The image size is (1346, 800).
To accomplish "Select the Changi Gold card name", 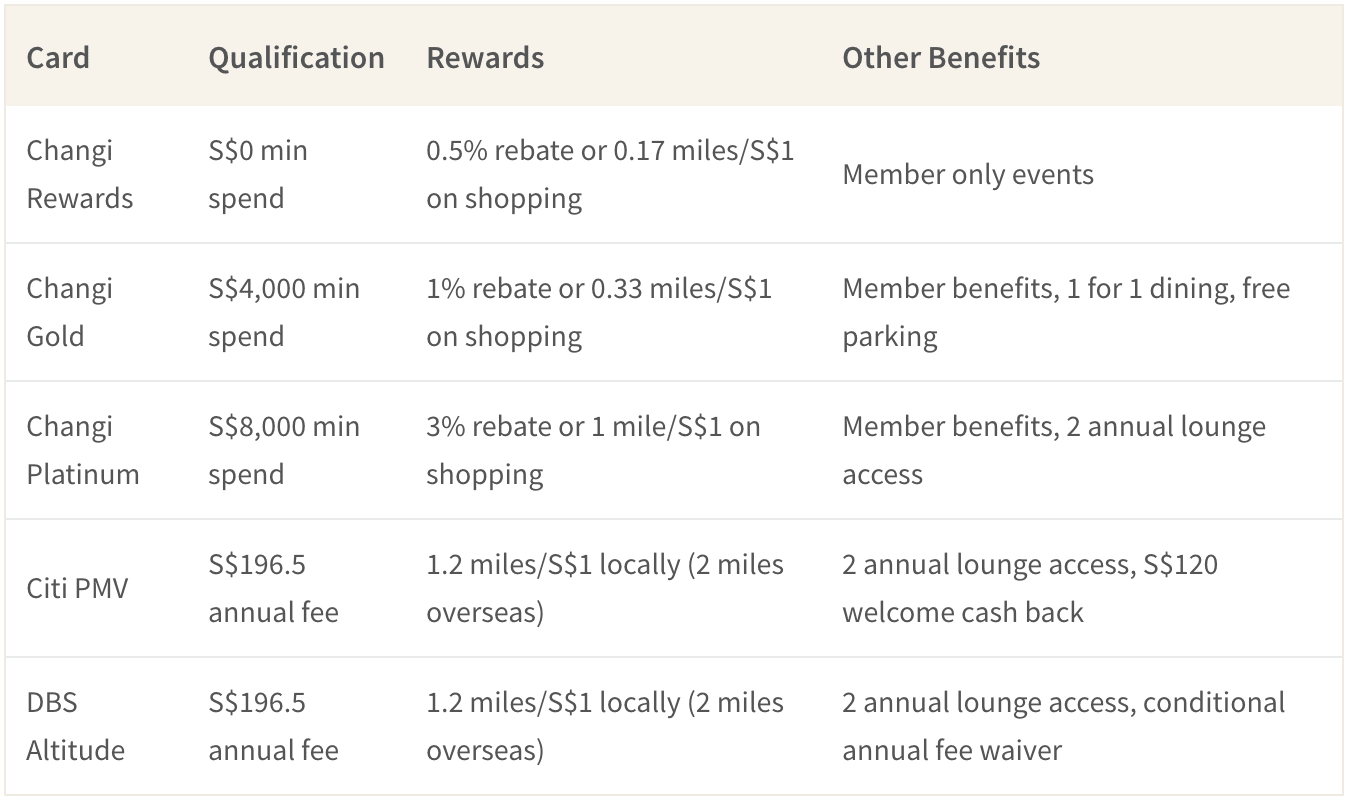I will pos(69,312).
